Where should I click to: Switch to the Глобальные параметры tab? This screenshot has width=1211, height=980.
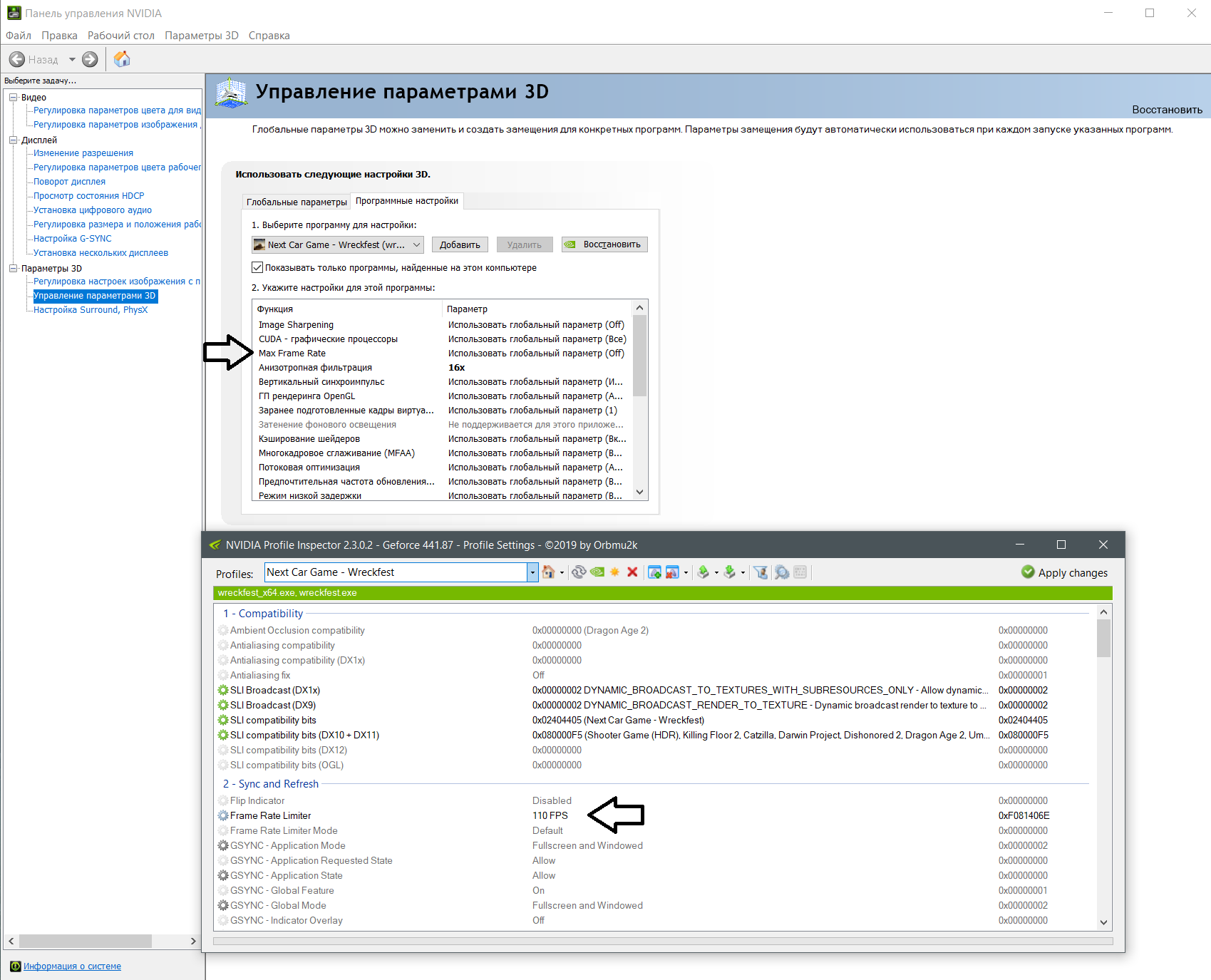click(x=297, y=202)
